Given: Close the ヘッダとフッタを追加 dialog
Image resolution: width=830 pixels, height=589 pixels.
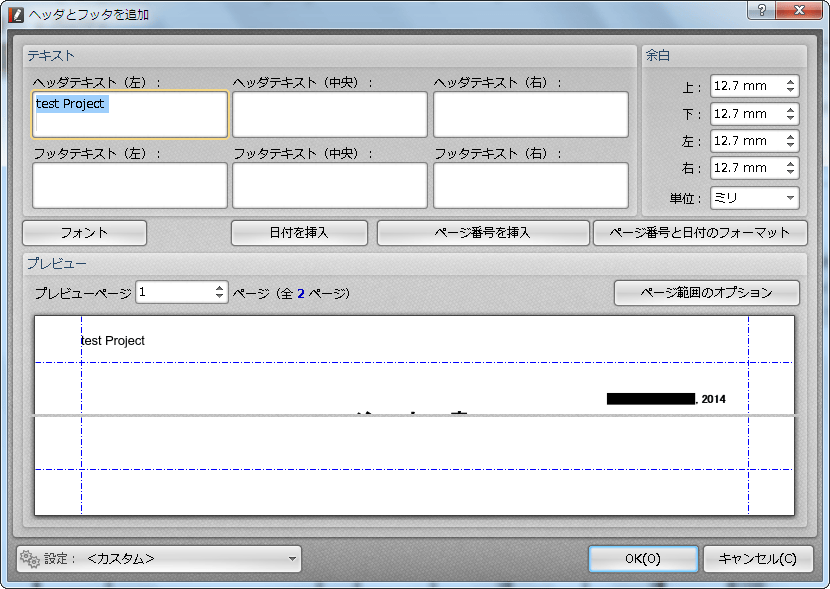Looking at the screenshot, I should 799,10.
